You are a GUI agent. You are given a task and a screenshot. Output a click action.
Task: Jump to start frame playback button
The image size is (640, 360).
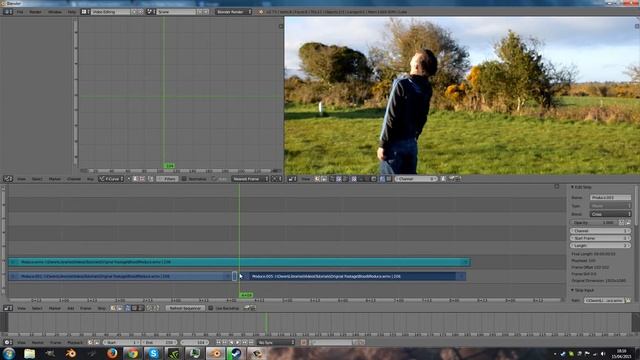click(218, 342)
